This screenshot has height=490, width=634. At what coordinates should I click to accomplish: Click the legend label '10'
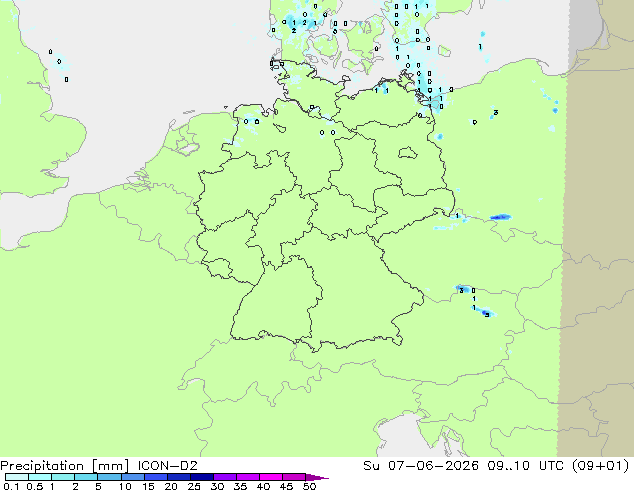pos(125,486)
